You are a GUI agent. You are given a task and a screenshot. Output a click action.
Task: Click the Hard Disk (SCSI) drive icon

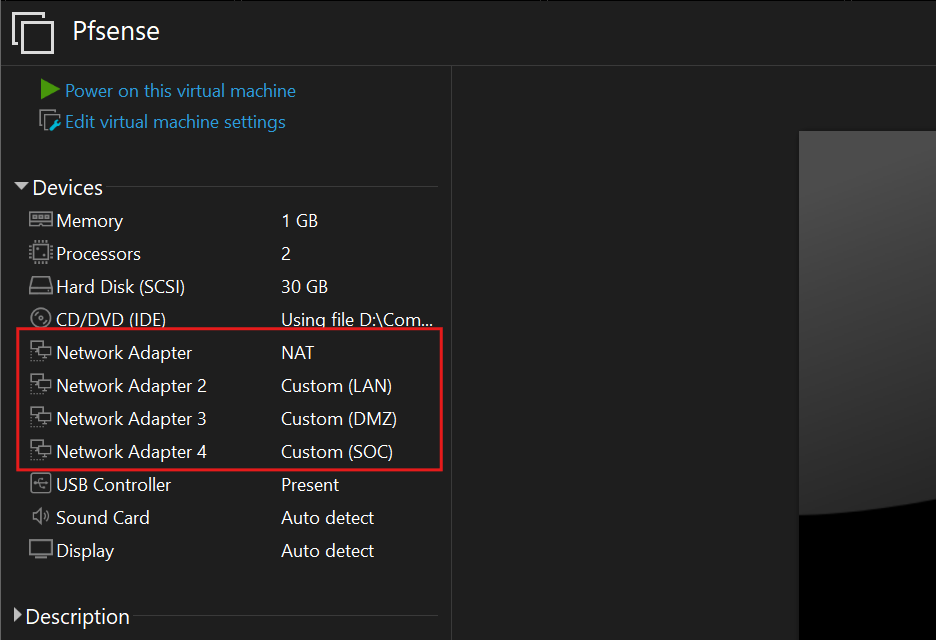click(41, 287)
